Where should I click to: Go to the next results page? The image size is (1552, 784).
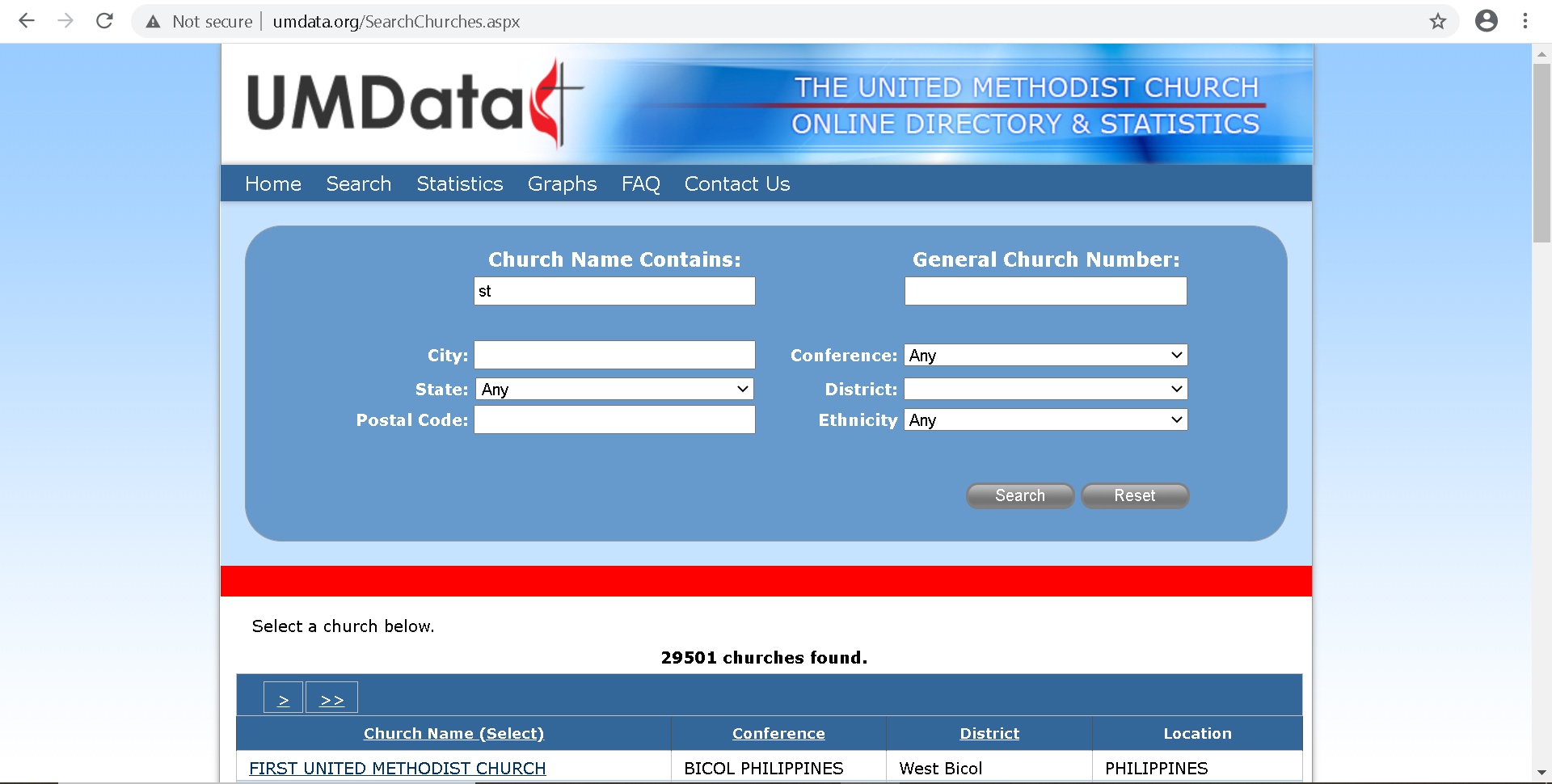point(283,698)
